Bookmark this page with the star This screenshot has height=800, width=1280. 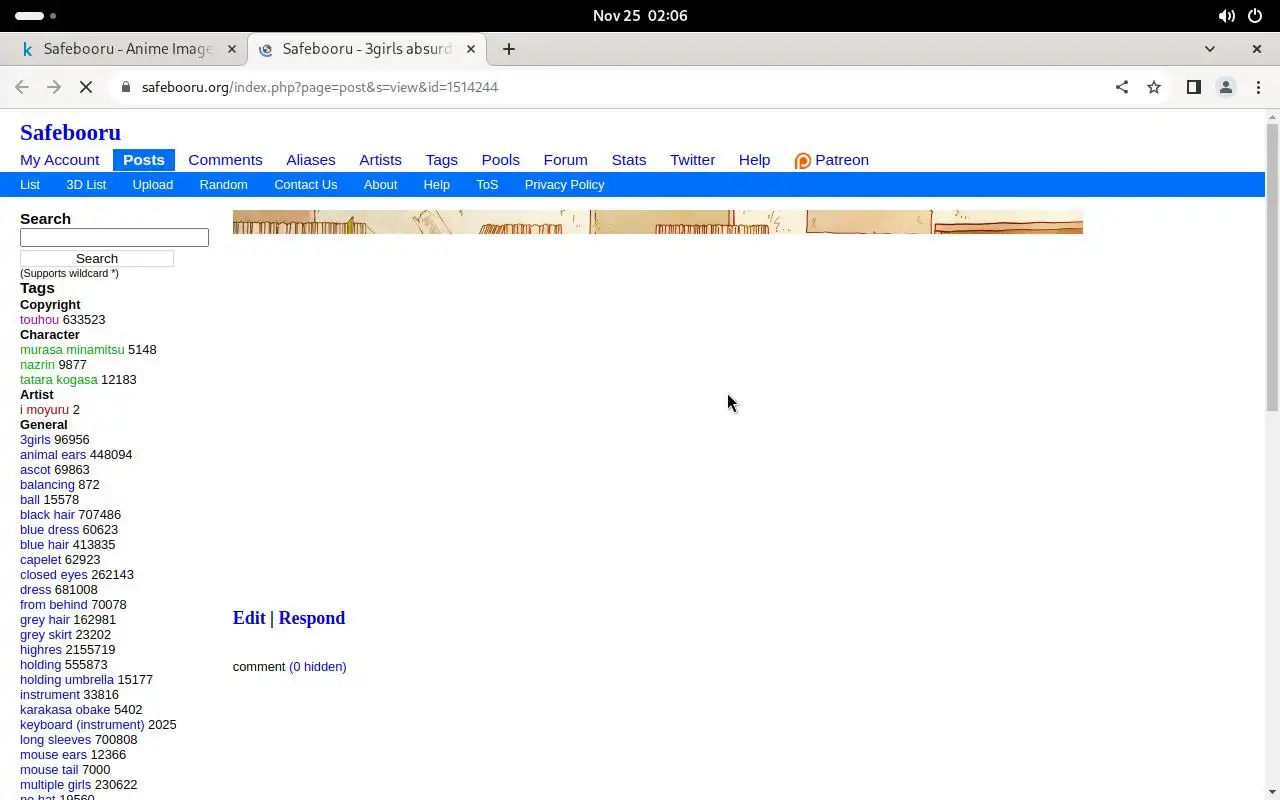[x=1154, y=87]
